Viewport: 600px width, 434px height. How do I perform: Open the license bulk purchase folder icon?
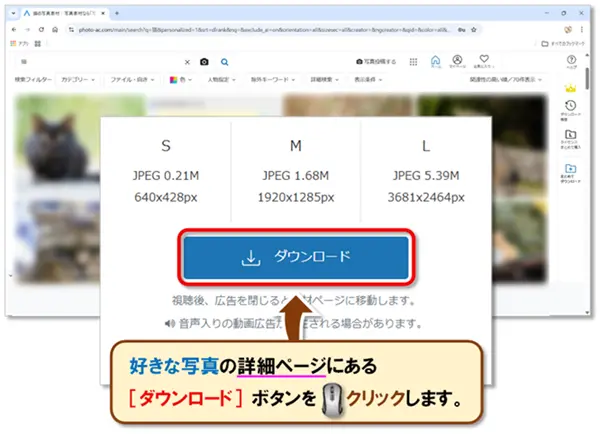pyautogui.click(x=571, y=139)
